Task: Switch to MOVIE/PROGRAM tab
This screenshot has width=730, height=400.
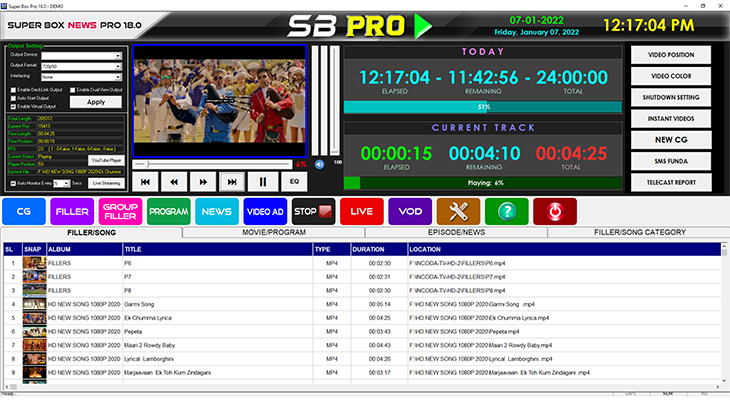Action: coord(274,232)
